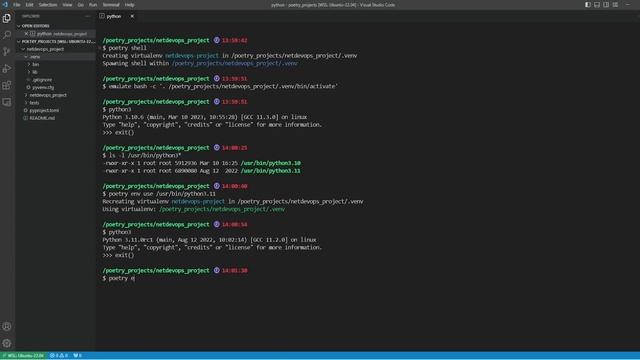This screenshot has width=640, height=360.
Task: Click the ports forwarded status item
Action: point(78,356)
